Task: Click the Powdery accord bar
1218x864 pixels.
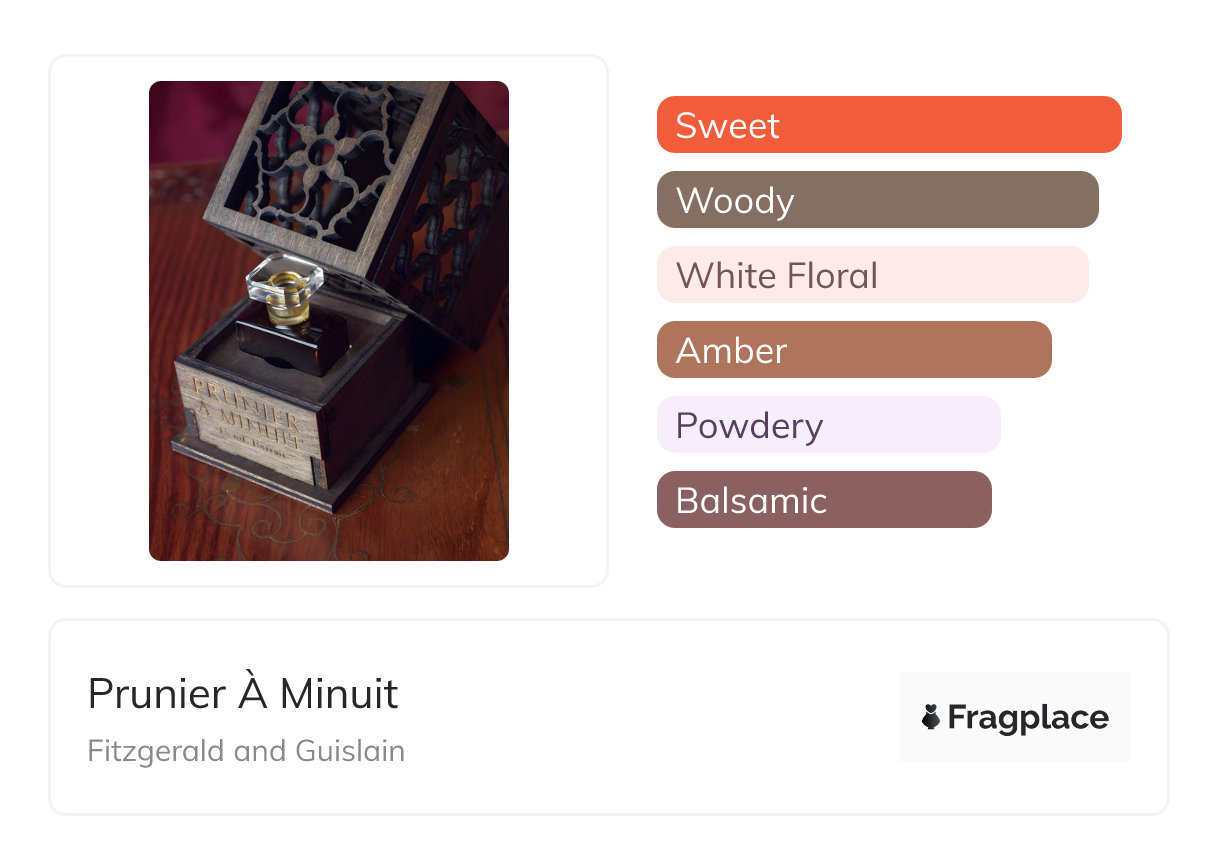Action: [x=828, y=425]
